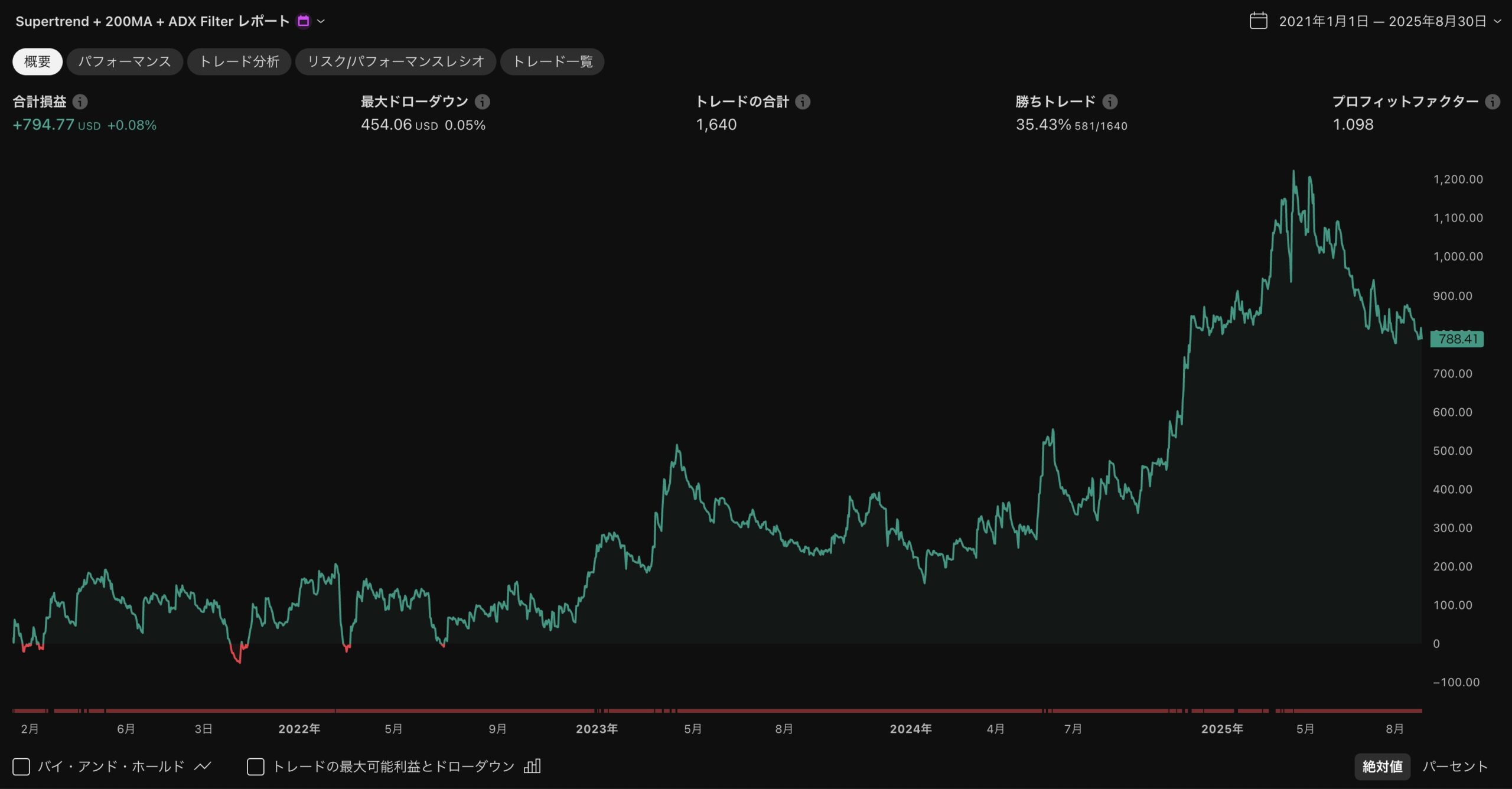Open date range dropdown chevron at top right
Viewport: 1512px width, 789px height.
tap(1497, 21)
